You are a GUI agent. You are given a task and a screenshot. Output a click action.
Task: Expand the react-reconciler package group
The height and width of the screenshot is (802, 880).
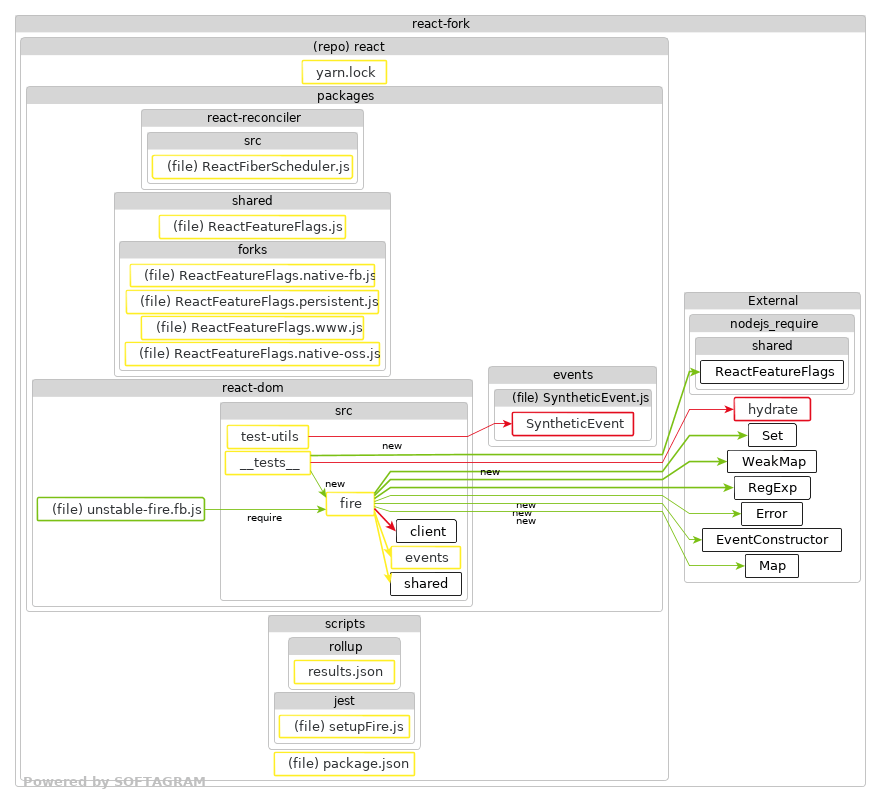tap(253, 117)
